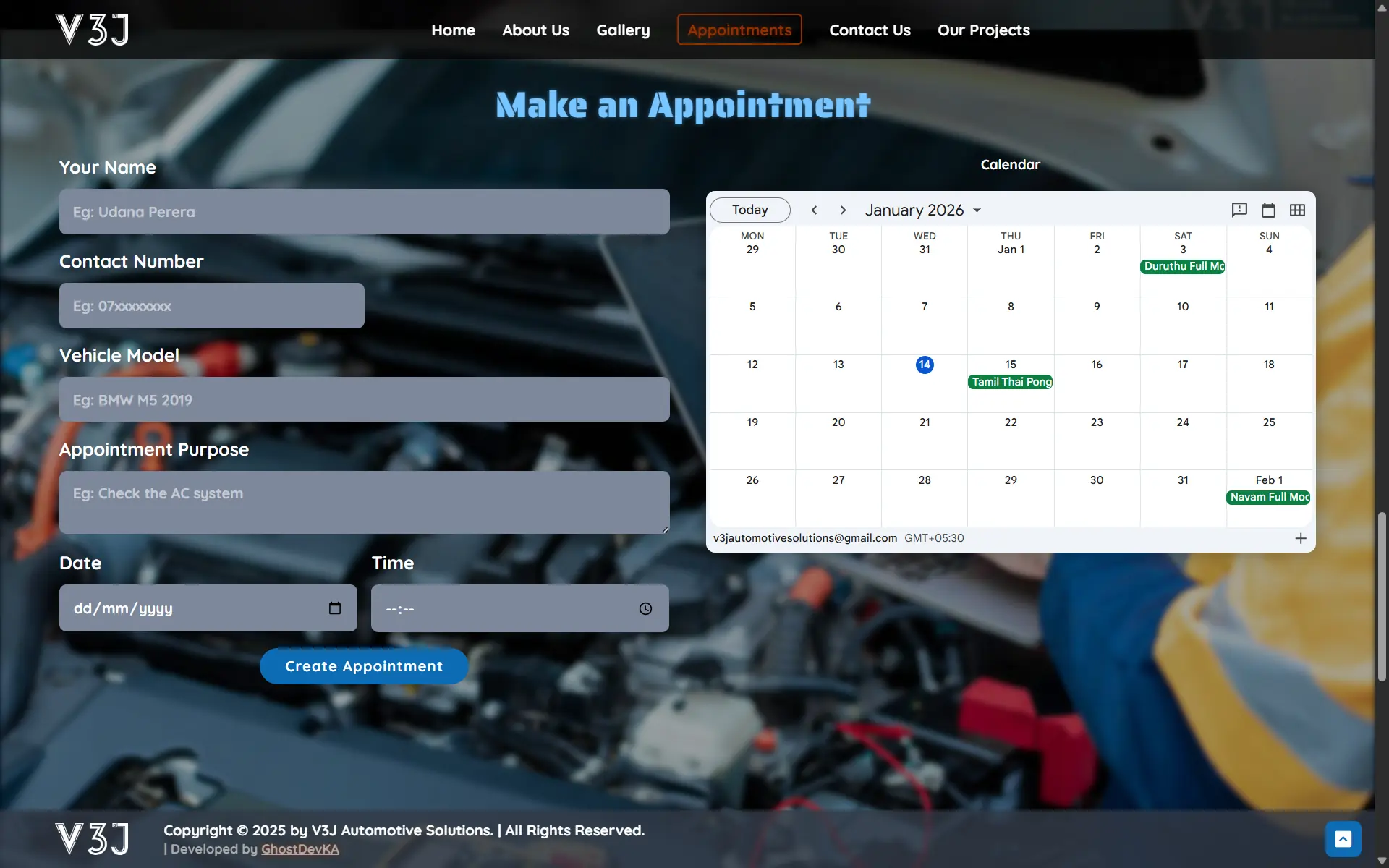Open the Gallery menu item

[623, 30]
